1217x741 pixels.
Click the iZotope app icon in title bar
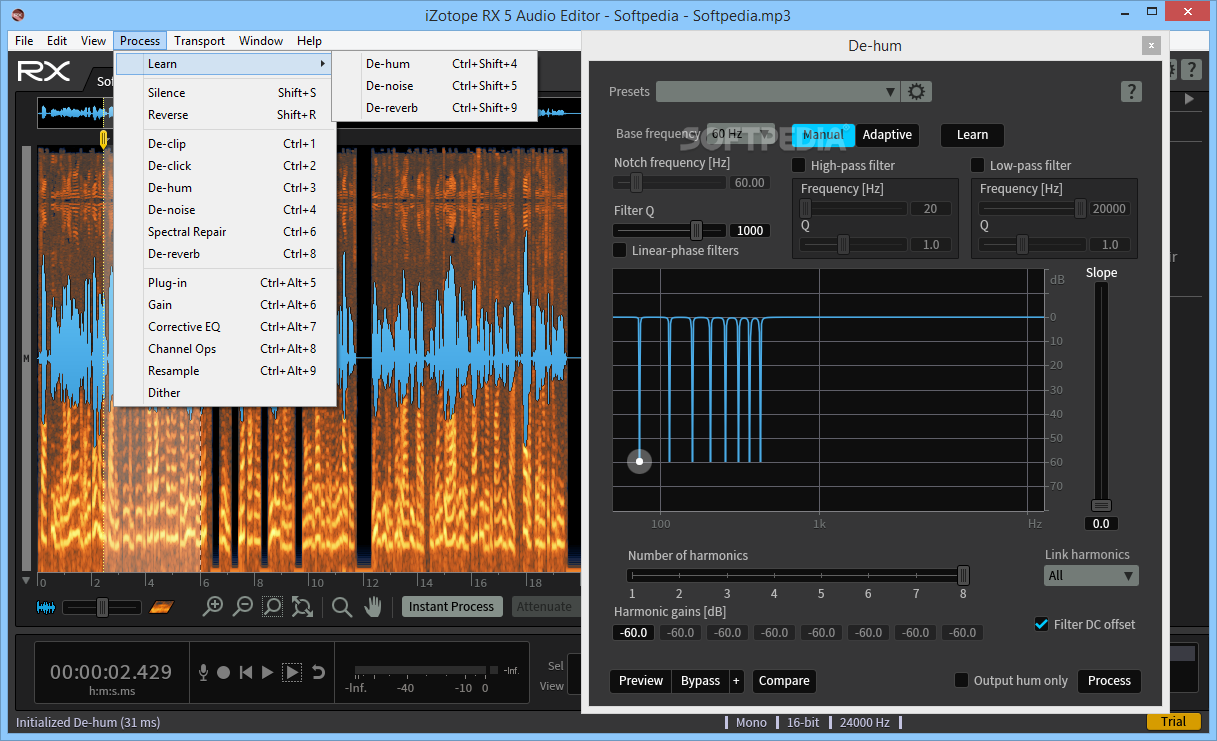17,15
